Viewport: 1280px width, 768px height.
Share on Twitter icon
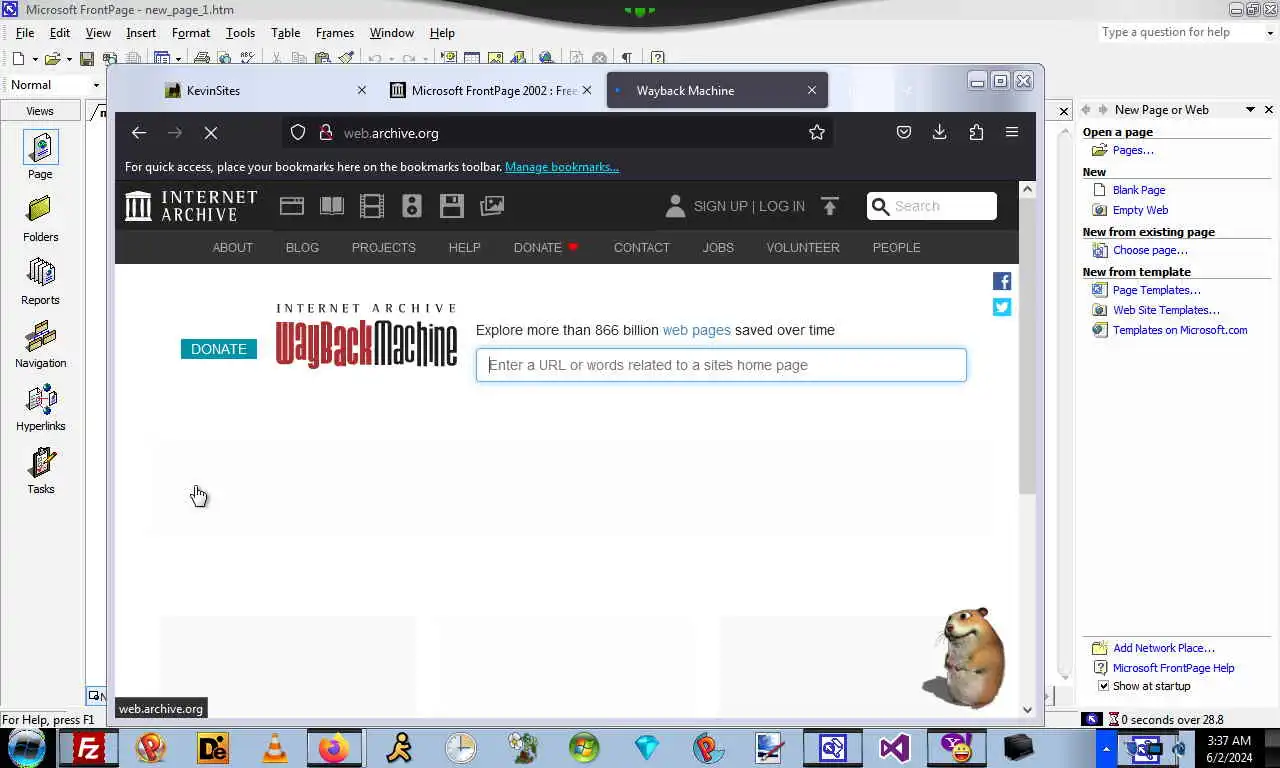[1002, 307]
